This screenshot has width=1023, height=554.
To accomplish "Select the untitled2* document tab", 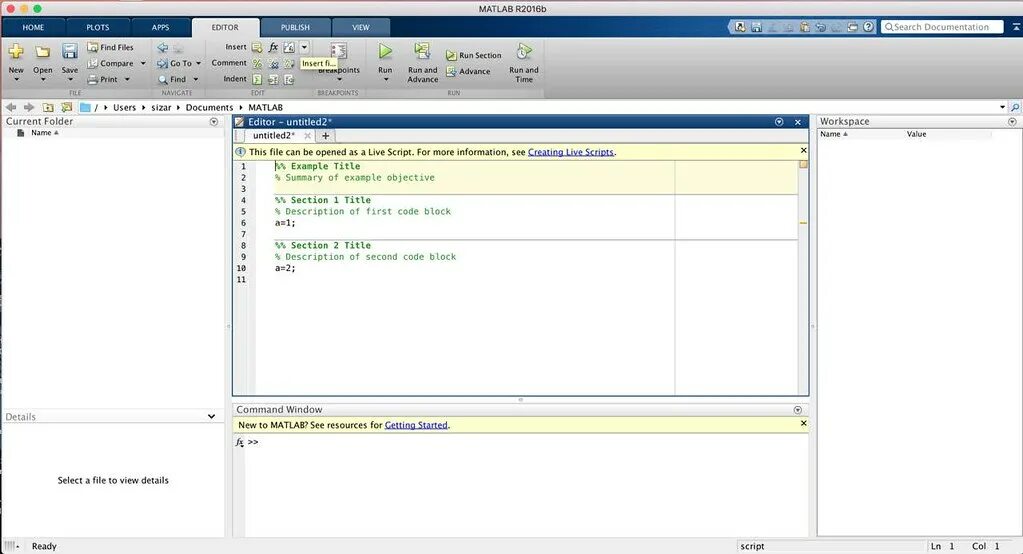I will coord(273,136).
